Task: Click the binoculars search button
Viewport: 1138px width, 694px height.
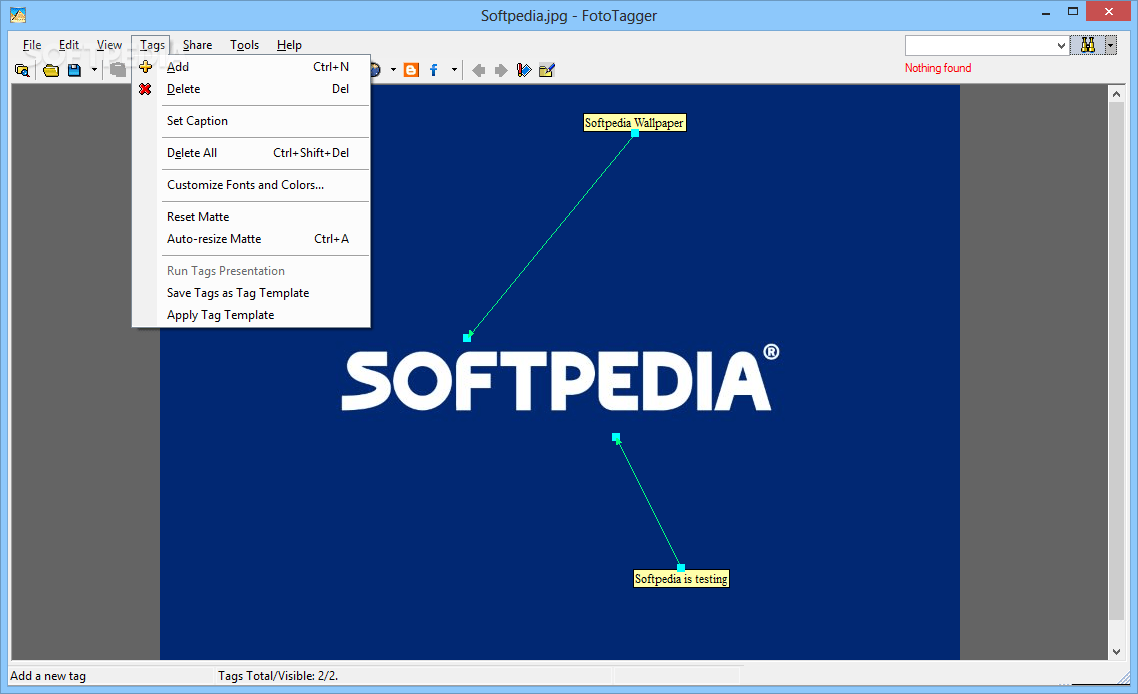Action: (x=1087, y=45)
